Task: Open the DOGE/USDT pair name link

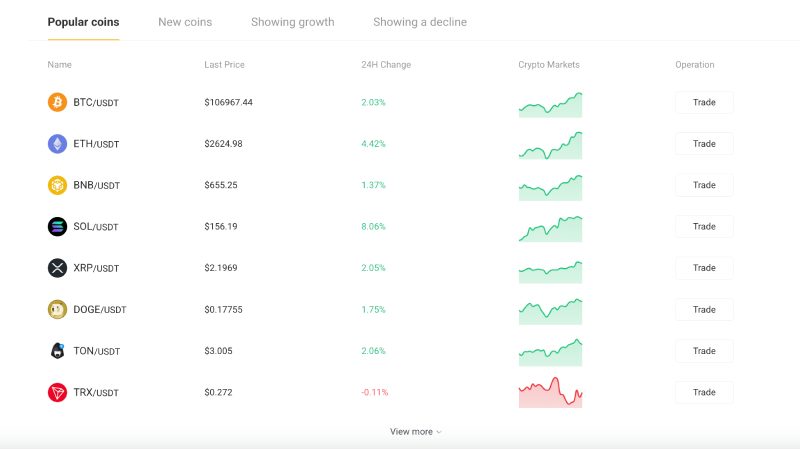Action: point(99,310)
